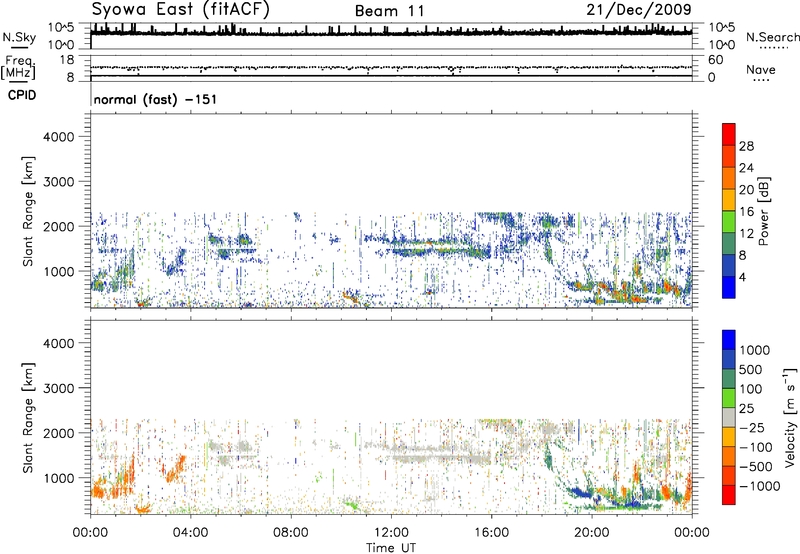
Task: Click the '16' tick on the power colorbar
Action: pos(746,212)
